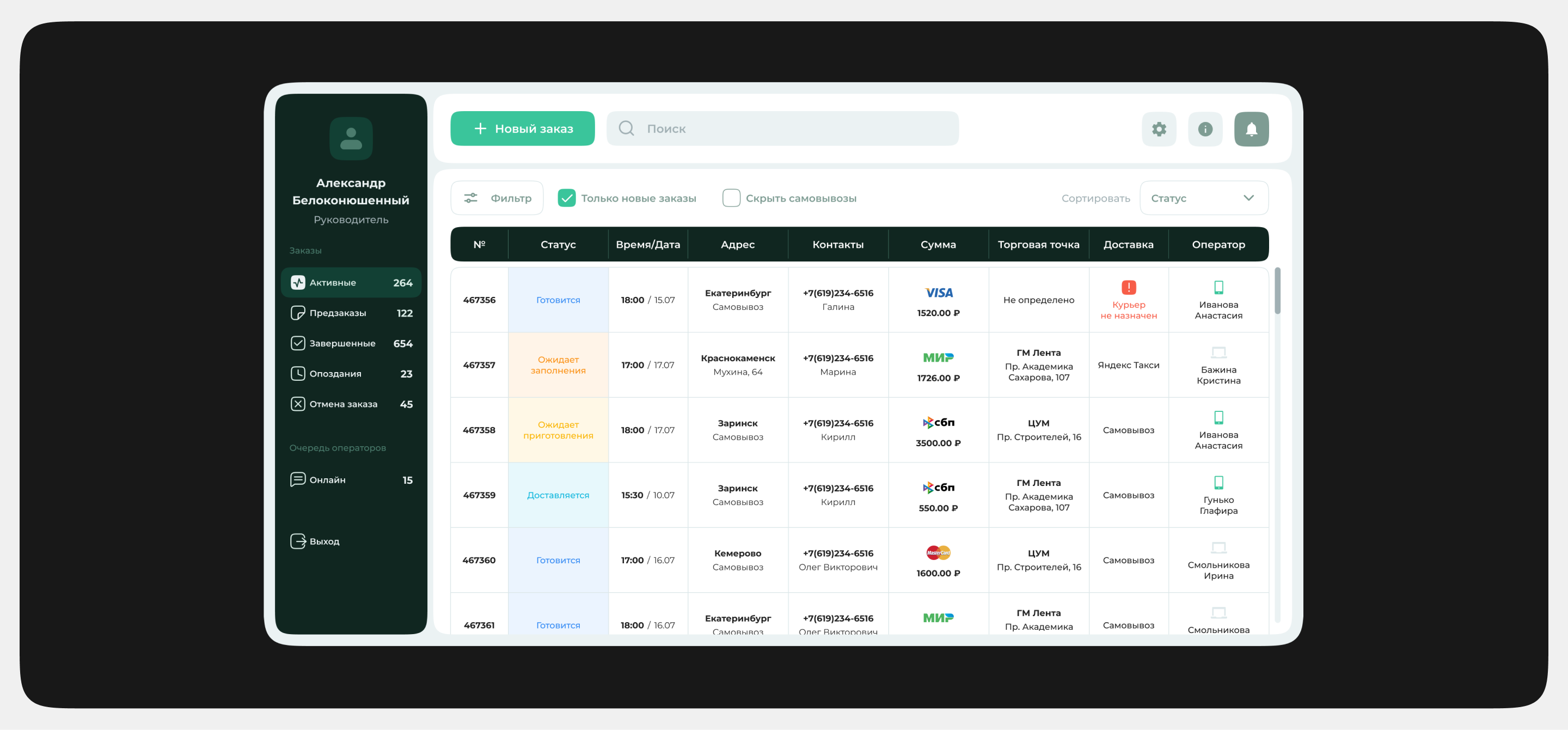Viewport: 1568px width, 730px height.
Task: Open the Фильтр filter options
Action: pos(497,198)
